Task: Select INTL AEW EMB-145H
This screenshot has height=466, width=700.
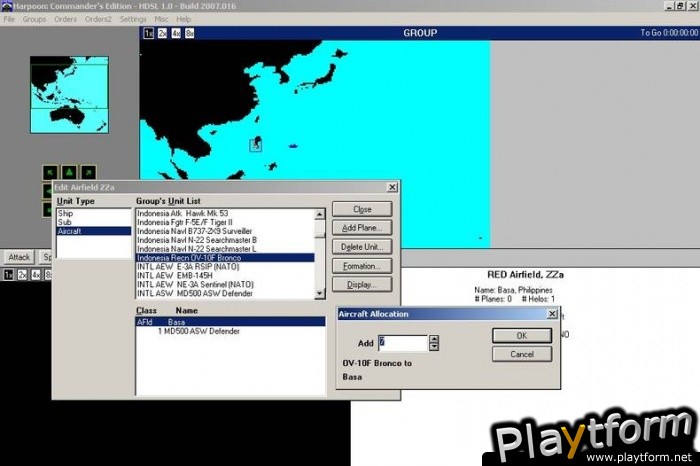Action: [225, 276]
